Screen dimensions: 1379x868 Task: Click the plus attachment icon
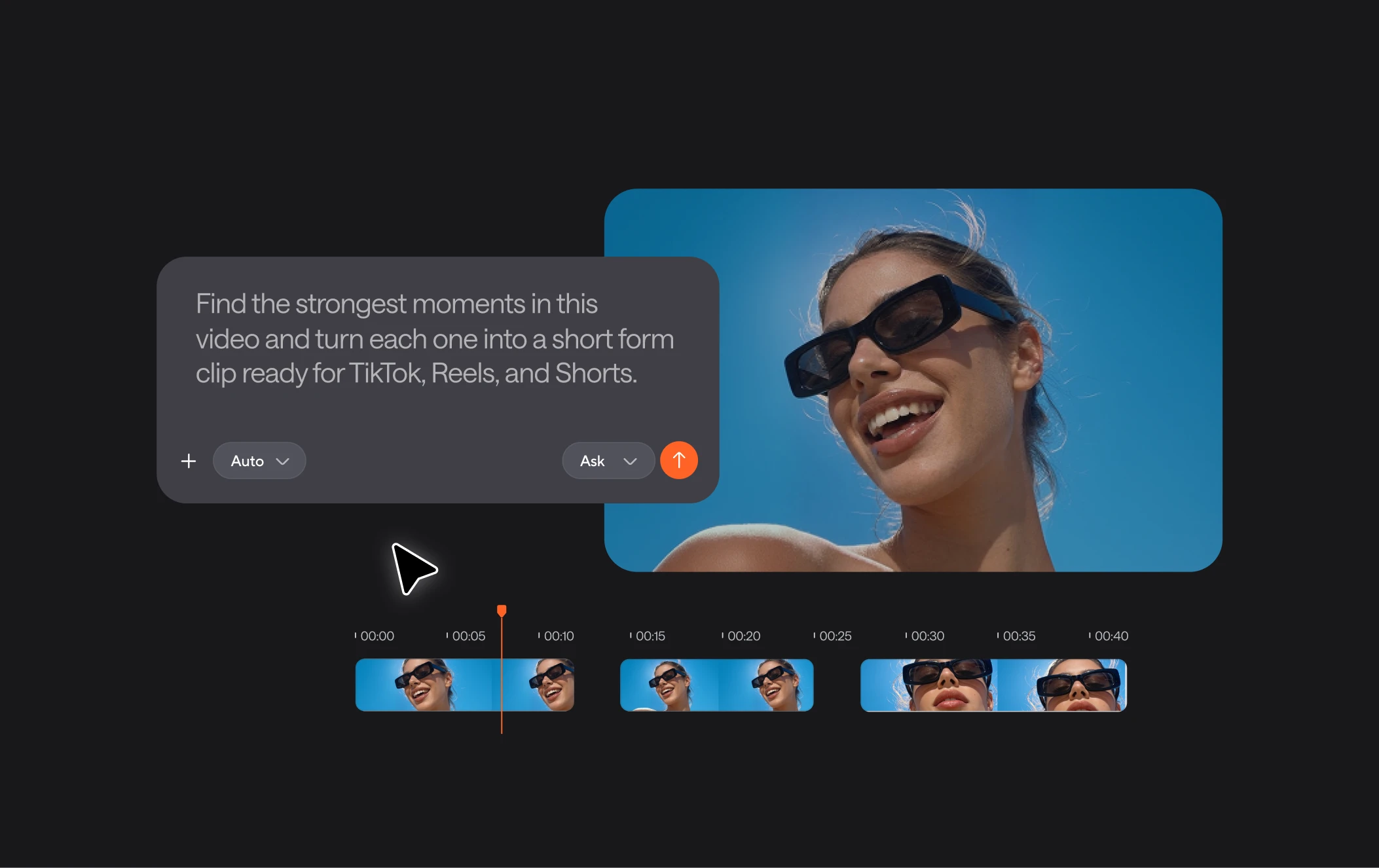pyautogui.click(x=189, y=461)
